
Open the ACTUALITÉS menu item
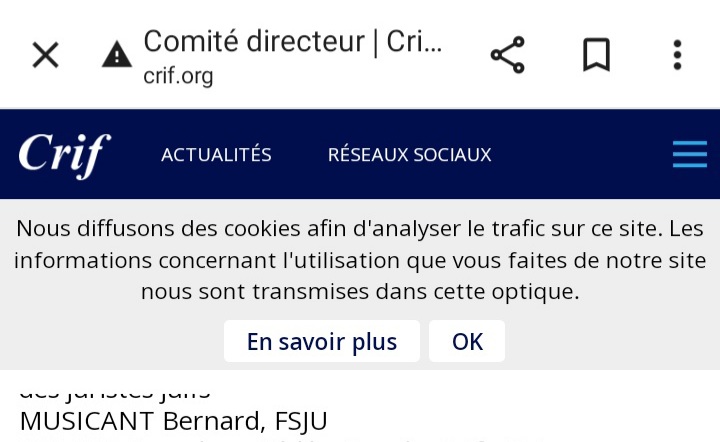pyautogui.click(x=216, y=155)
